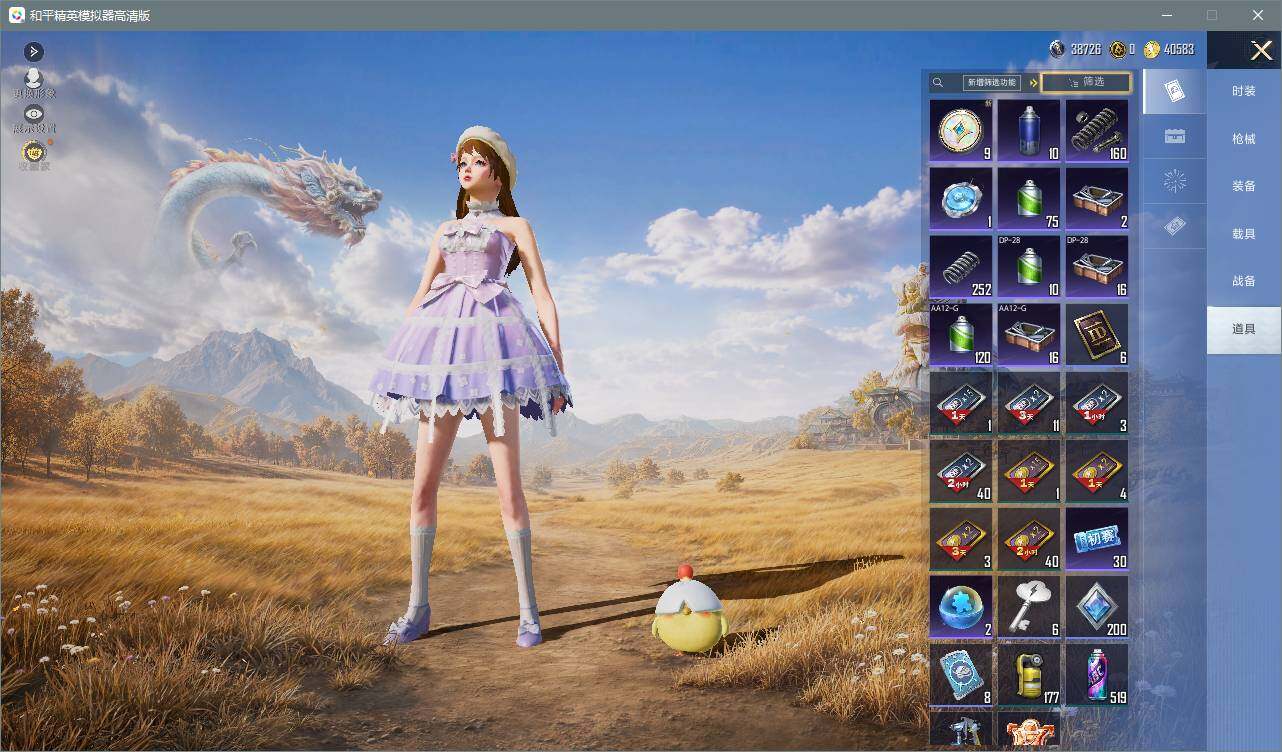Open the 筛选 filter button
This screenshot has width=1282, height=752.
[x=1086, y=83]
